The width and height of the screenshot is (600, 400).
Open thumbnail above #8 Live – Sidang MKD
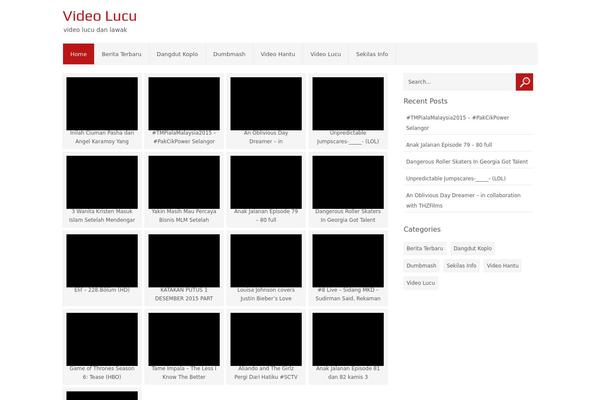[348, 261]
